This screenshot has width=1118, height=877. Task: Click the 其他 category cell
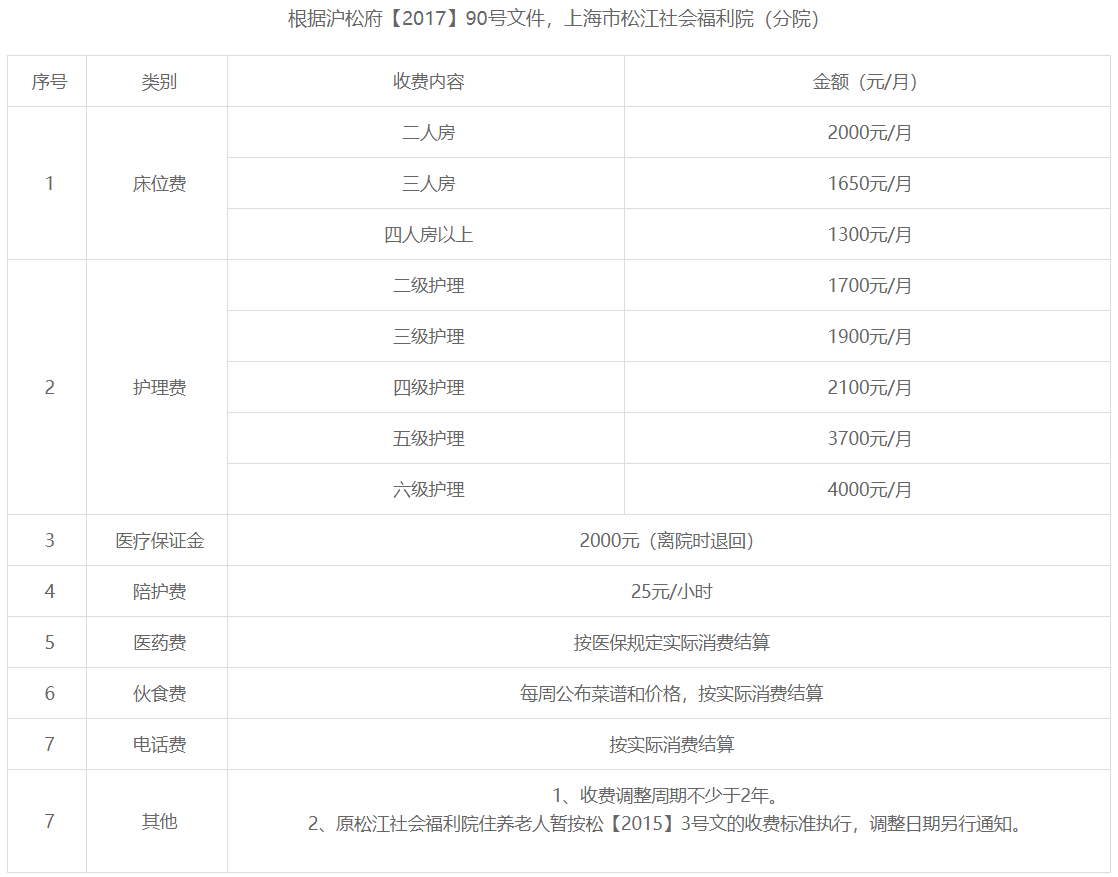tap(157, 821)
